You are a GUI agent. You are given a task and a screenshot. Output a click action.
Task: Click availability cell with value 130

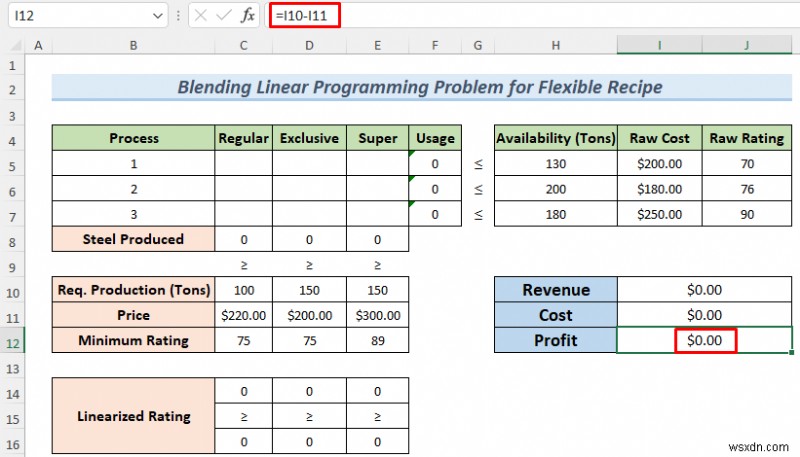(x=556, y=164)
